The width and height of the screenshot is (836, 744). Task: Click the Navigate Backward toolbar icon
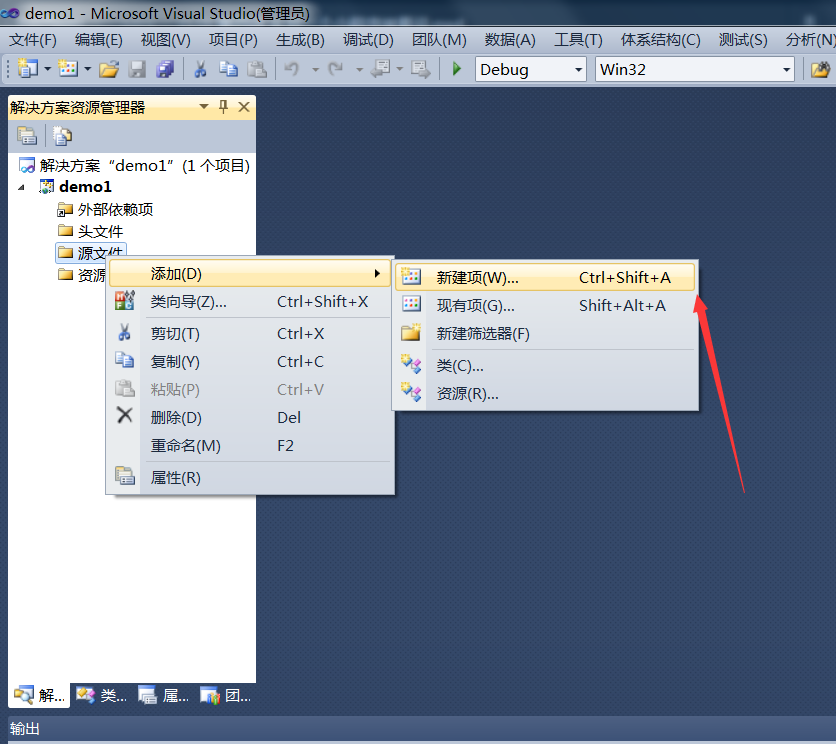click(x=381, y=69)
